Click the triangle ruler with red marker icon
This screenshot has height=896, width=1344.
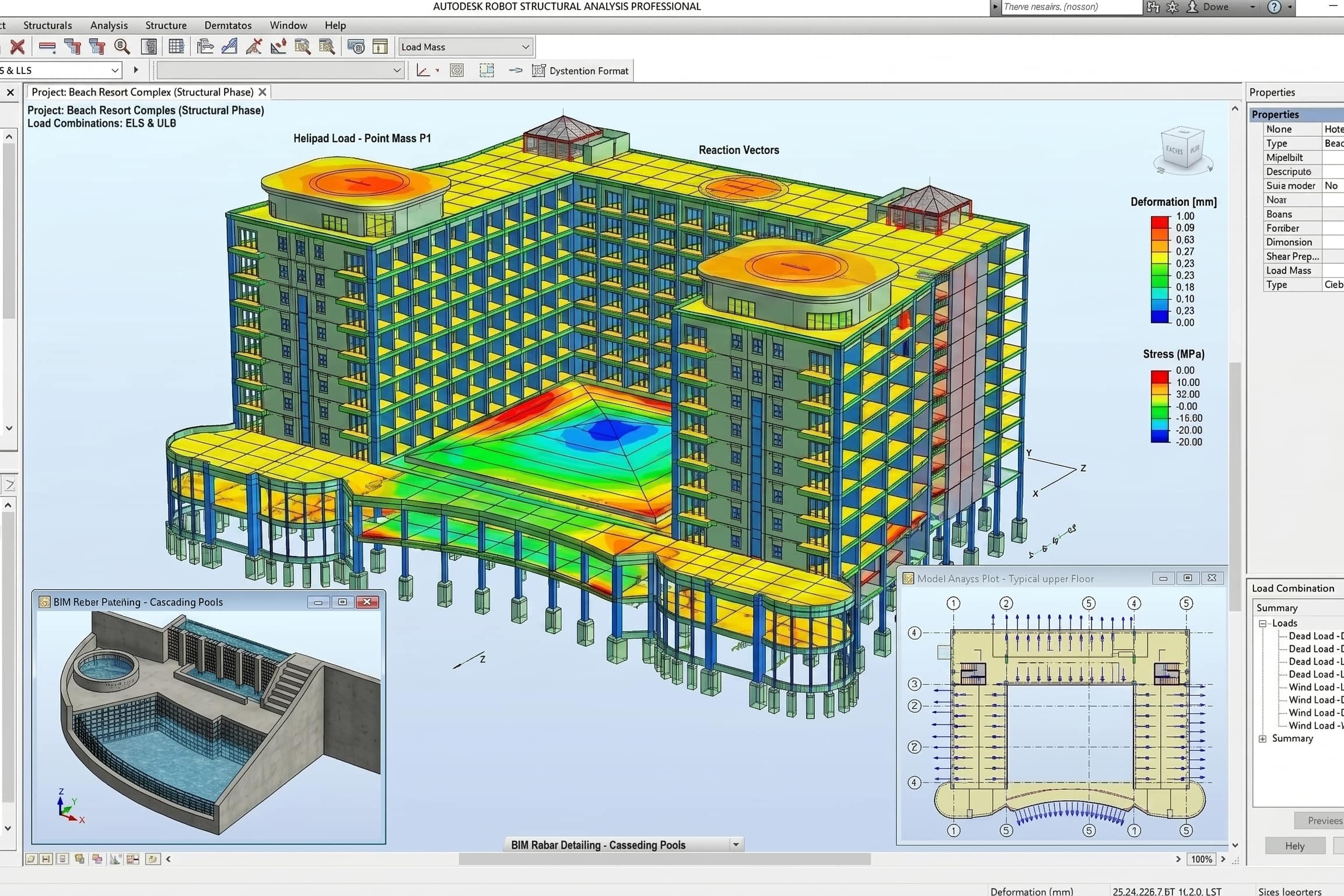pos(278,47)
